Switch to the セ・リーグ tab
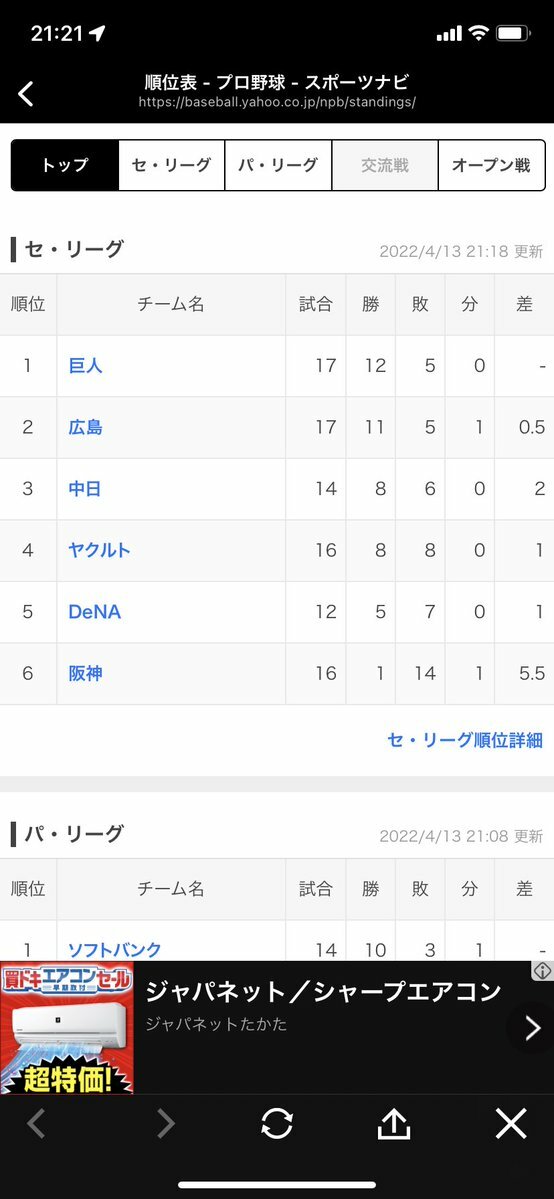This screenshot has width=554, height=1199. click(171, 164)
